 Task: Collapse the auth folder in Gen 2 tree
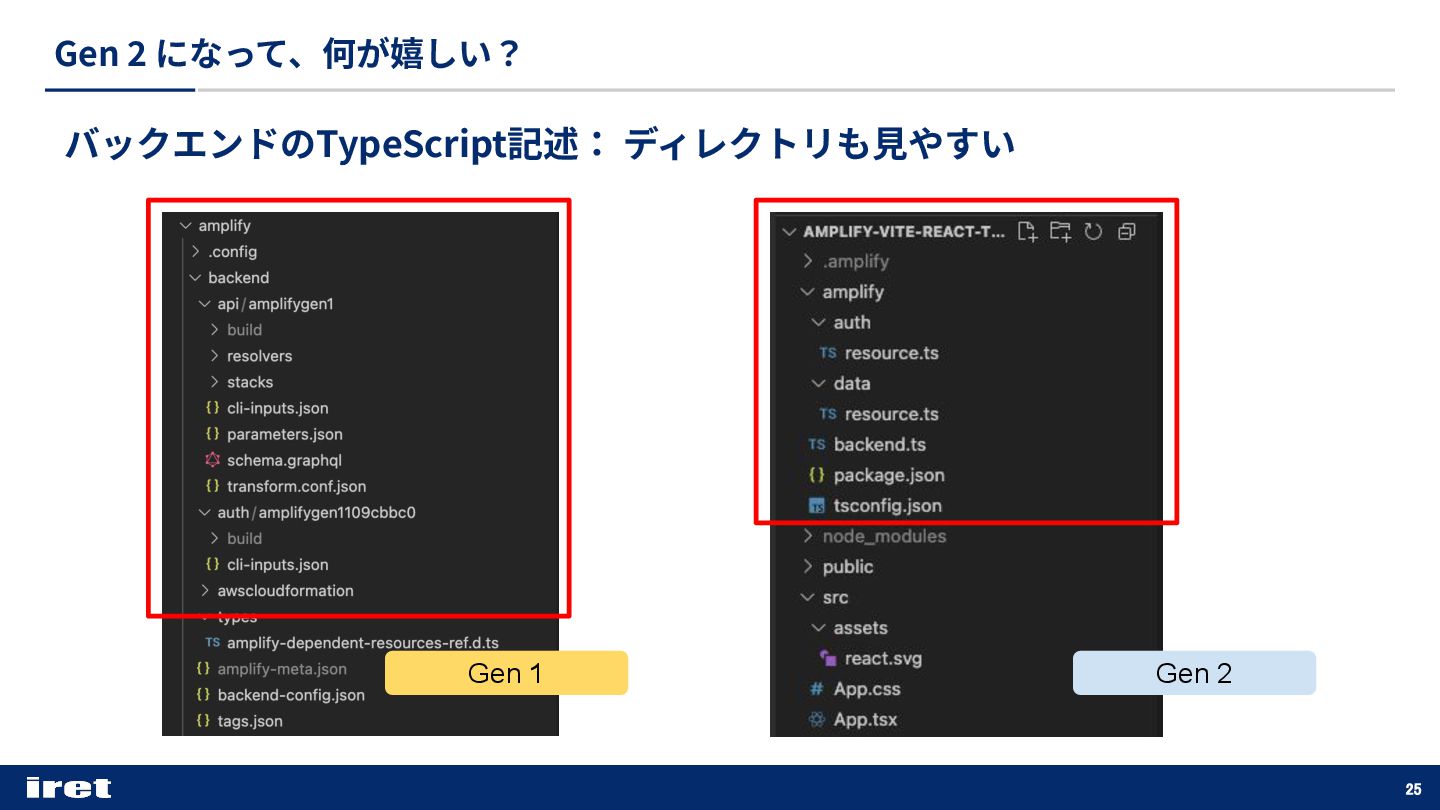click(819, 323)
